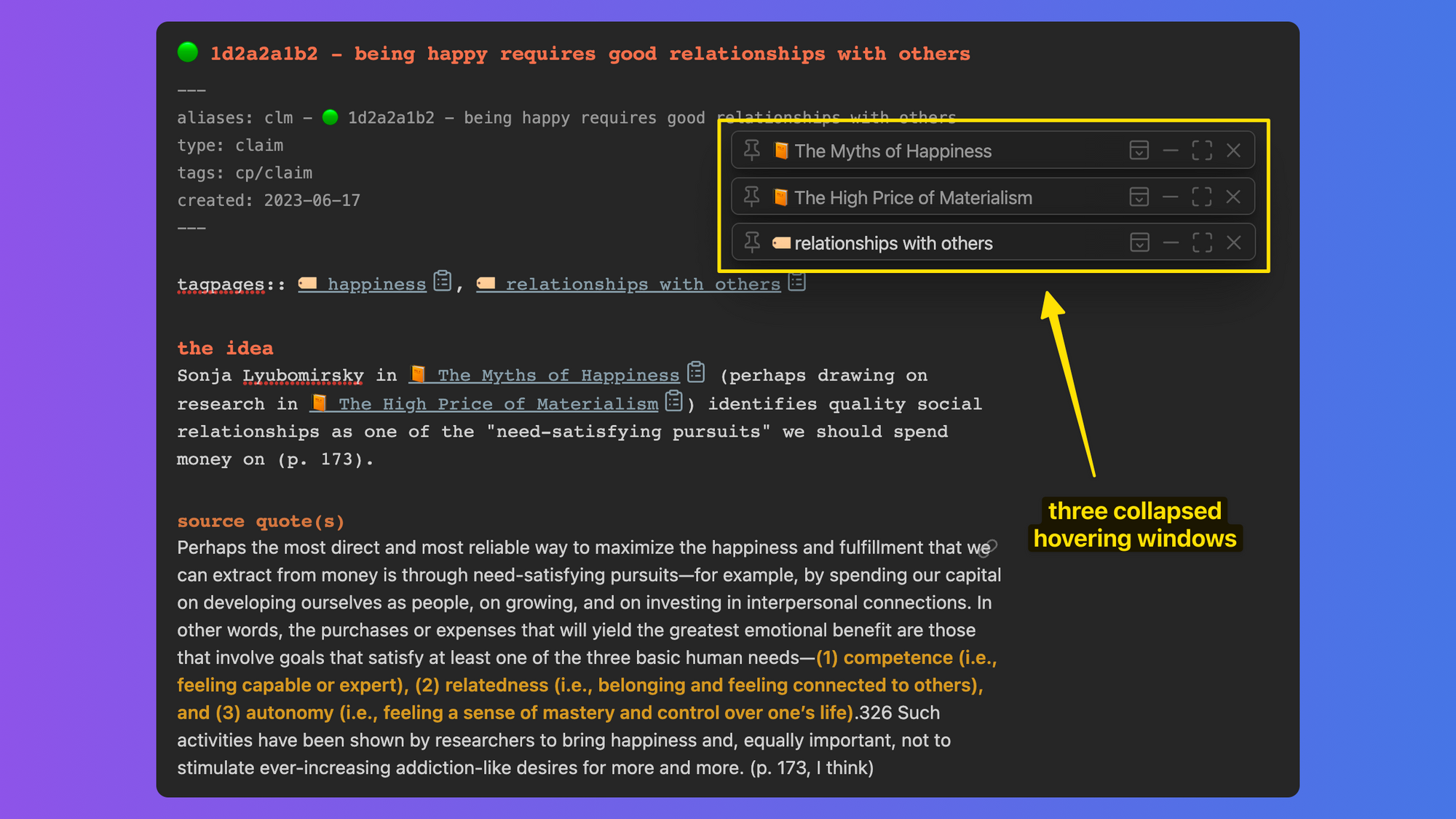Screen dimensions: 1456x819
Task: Click list icon after Myths of Happiness link
Action: 697,372
